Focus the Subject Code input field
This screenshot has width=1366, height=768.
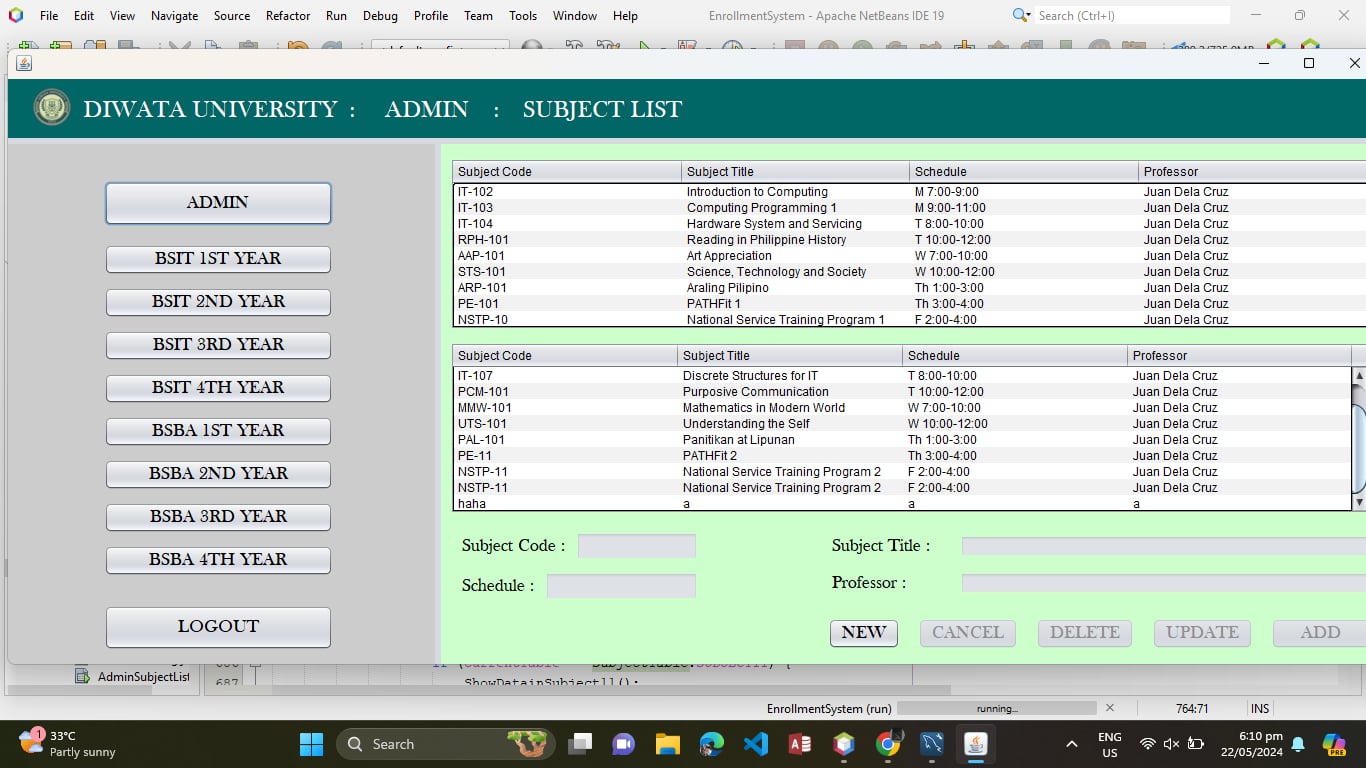(637, 546)
